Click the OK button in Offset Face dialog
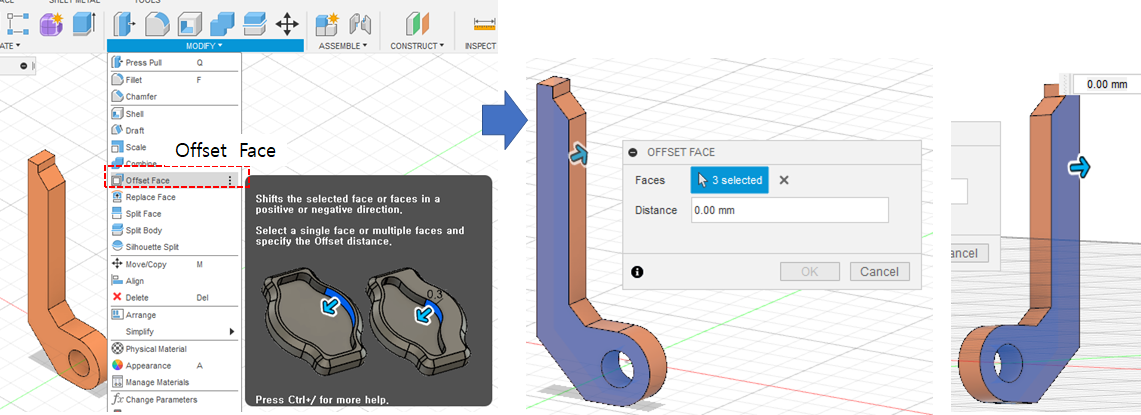This screenshot has height=415, width=1141. click(x=809, y=272)
